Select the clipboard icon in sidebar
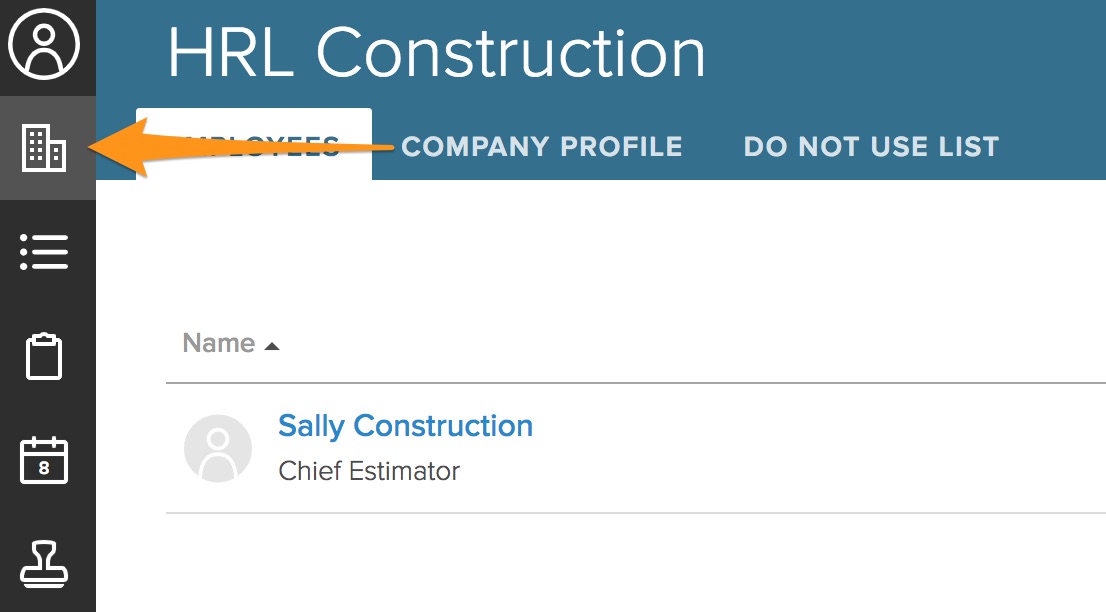This screenshot has height=612, width=1106. (45, 357)
